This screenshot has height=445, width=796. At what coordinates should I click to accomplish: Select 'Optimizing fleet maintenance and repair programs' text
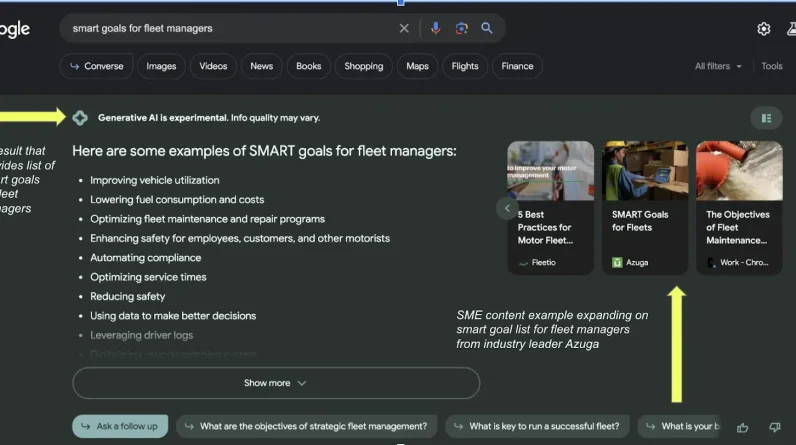(x=208, y=219)
